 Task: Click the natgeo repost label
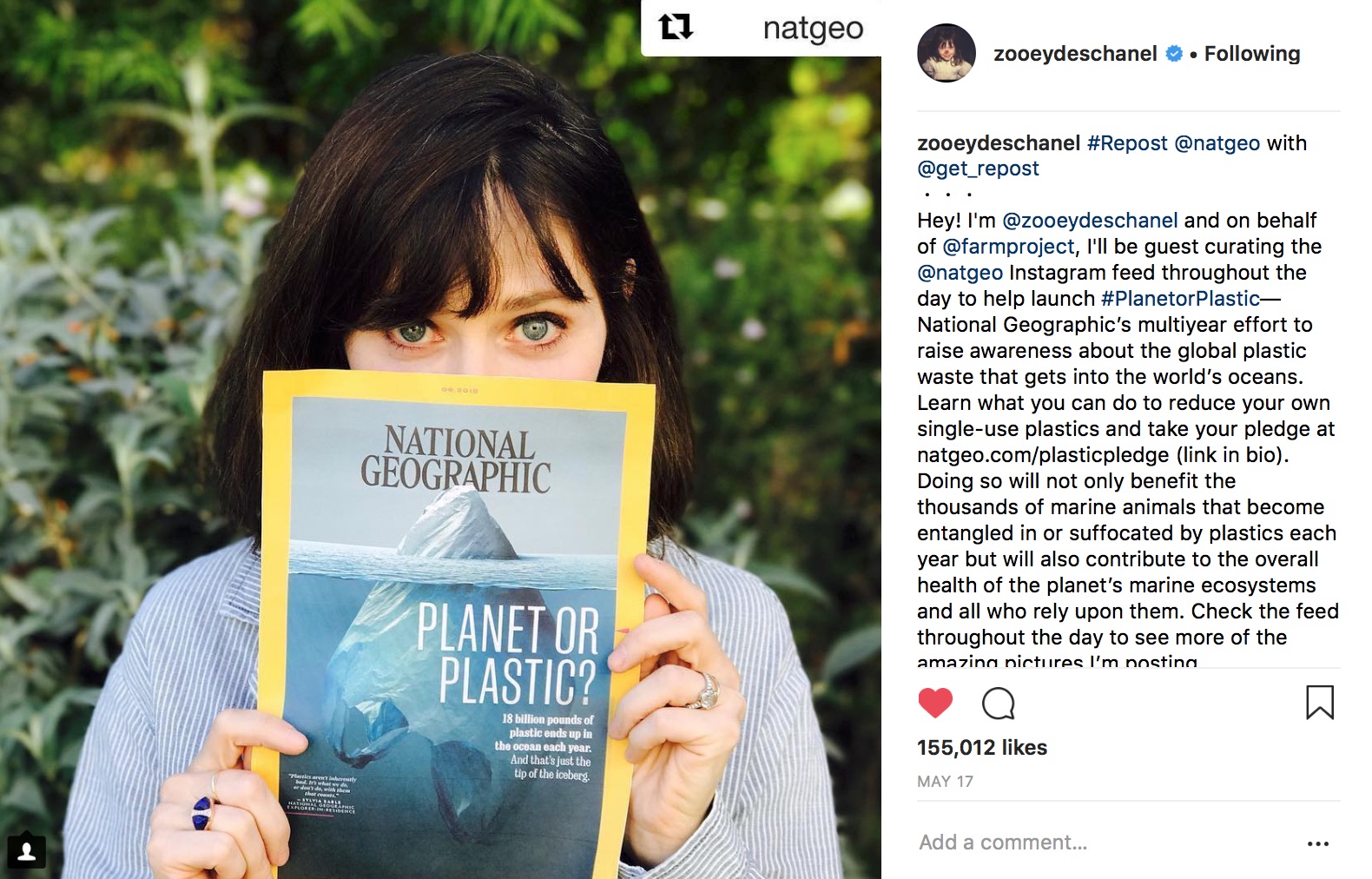[813, 29]
